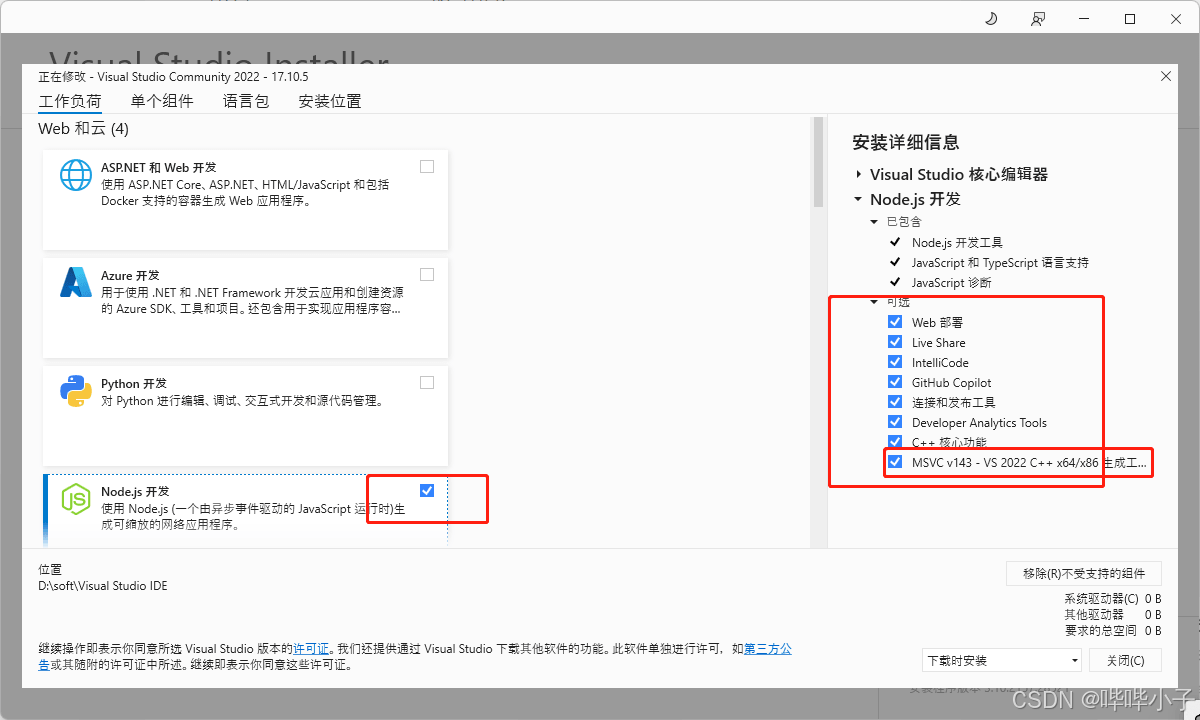Open the 许可证 license link
The height and width of the screenshot is (720, 1200).
[x=311, y=649]
